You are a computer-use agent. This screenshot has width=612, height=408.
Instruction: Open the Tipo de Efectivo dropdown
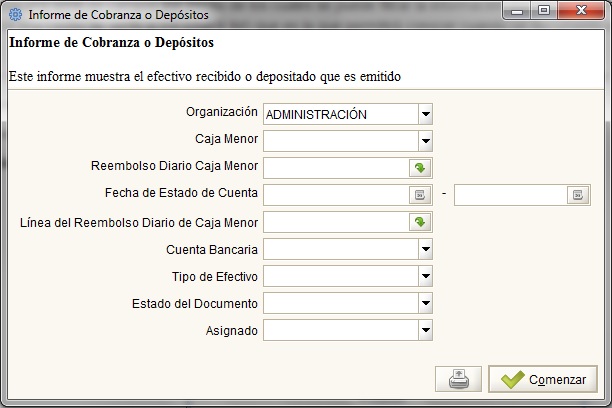(x=425, y=276)
